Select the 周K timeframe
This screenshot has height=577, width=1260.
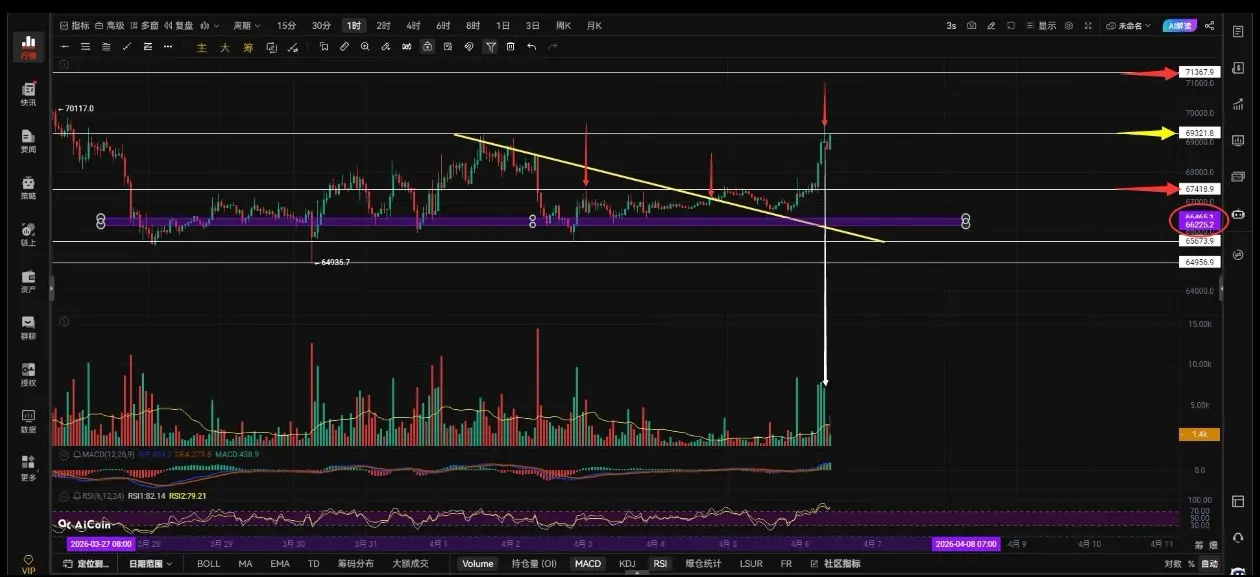563,26
